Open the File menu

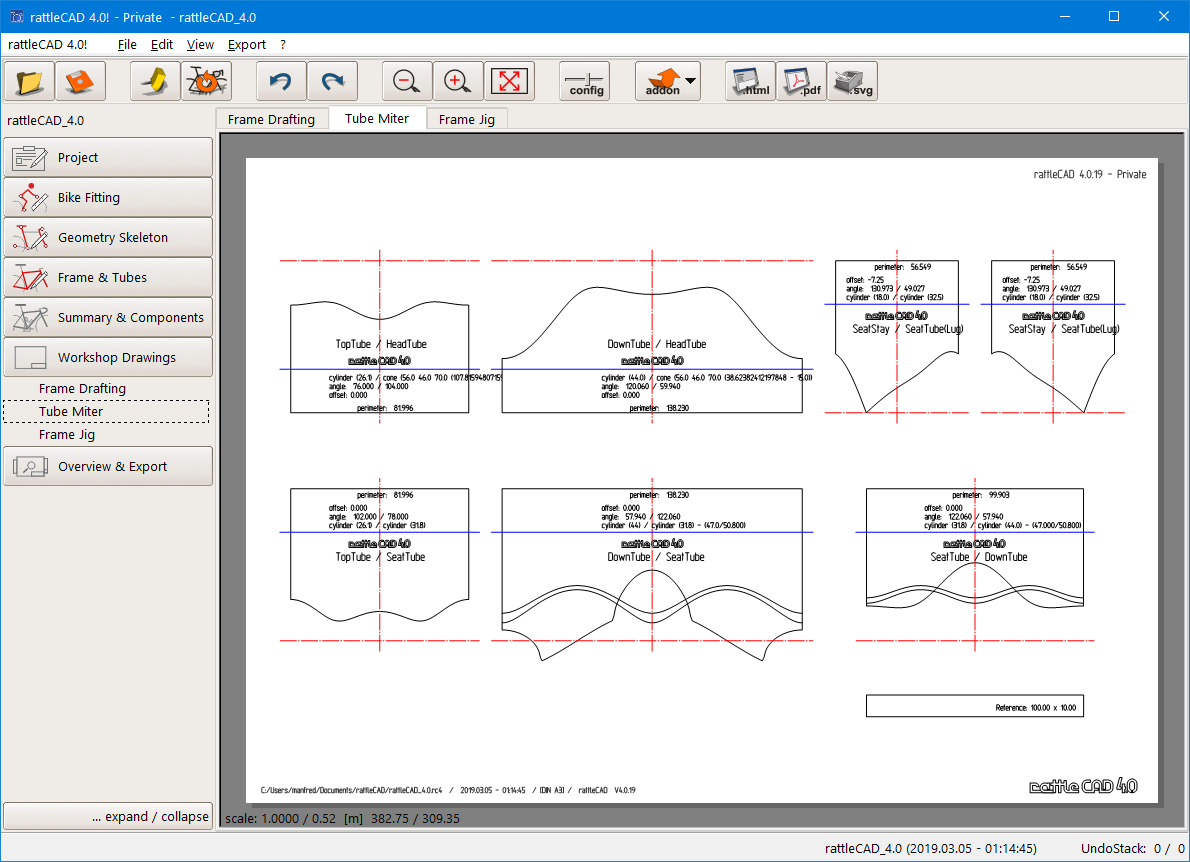point(128,45)
